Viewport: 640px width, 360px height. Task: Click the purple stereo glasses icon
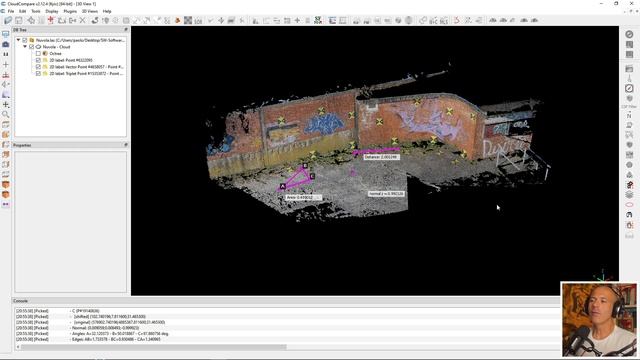(5, 204)
